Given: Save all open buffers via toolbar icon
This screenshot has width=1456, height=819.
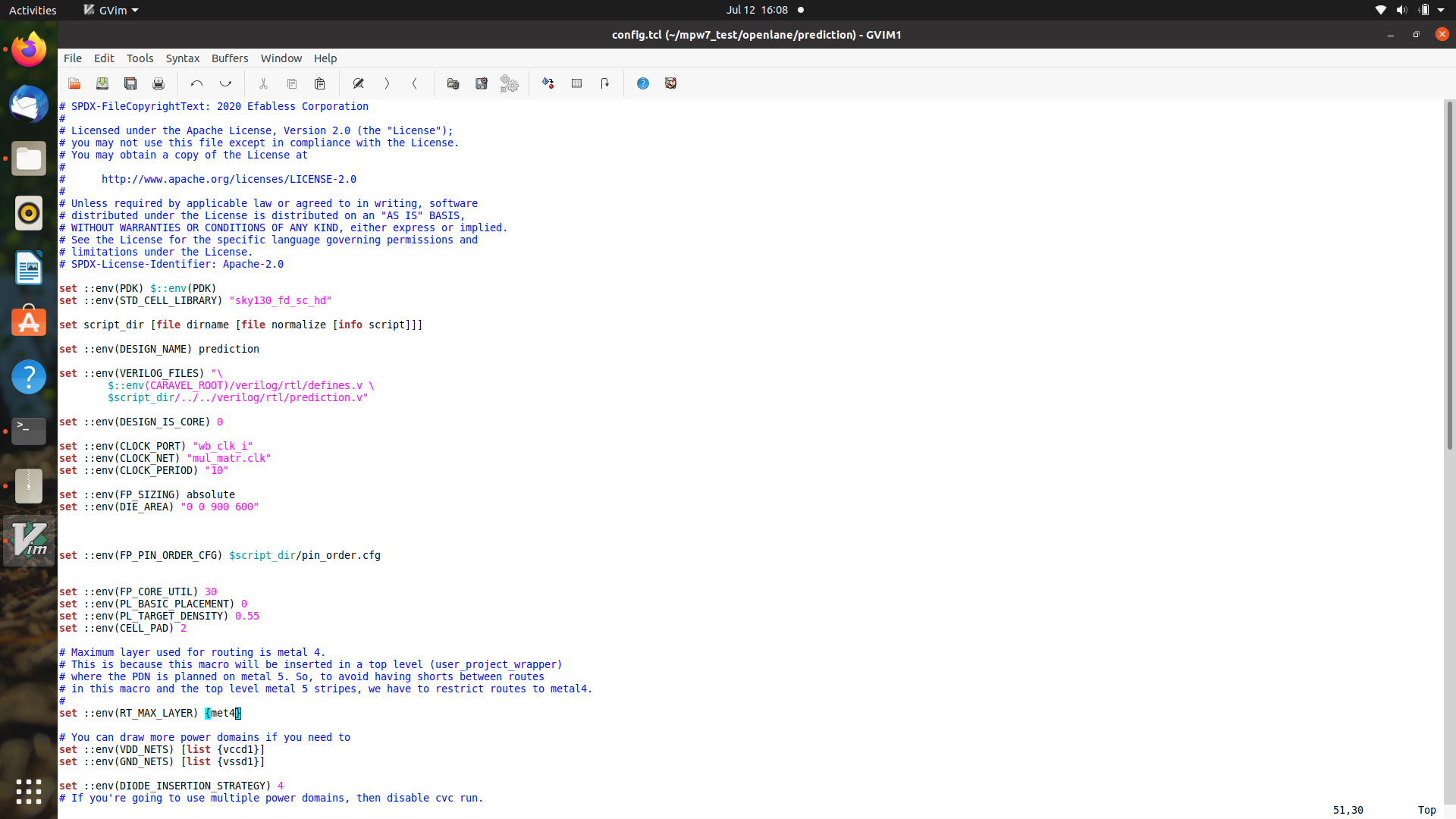Looking at the screenshot, I should pyautogui.click(x=130, y=83).
